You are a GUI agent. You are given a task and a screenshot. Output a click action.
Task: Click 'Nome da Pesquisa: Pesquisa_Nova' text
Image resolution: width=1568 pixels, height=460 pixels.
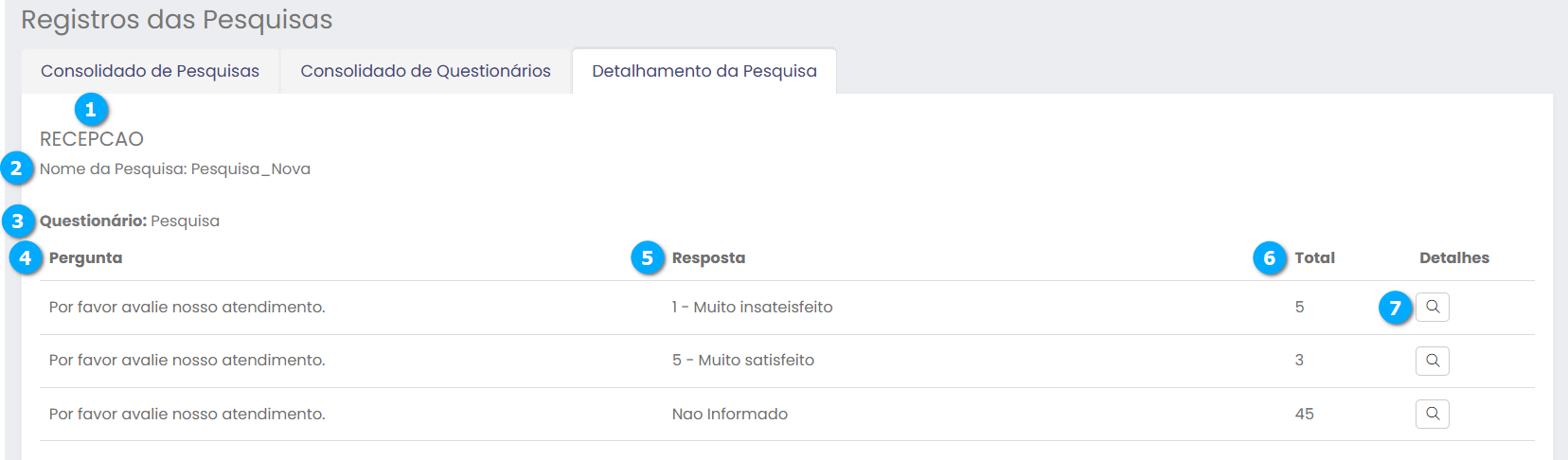[x=175, y=168]
